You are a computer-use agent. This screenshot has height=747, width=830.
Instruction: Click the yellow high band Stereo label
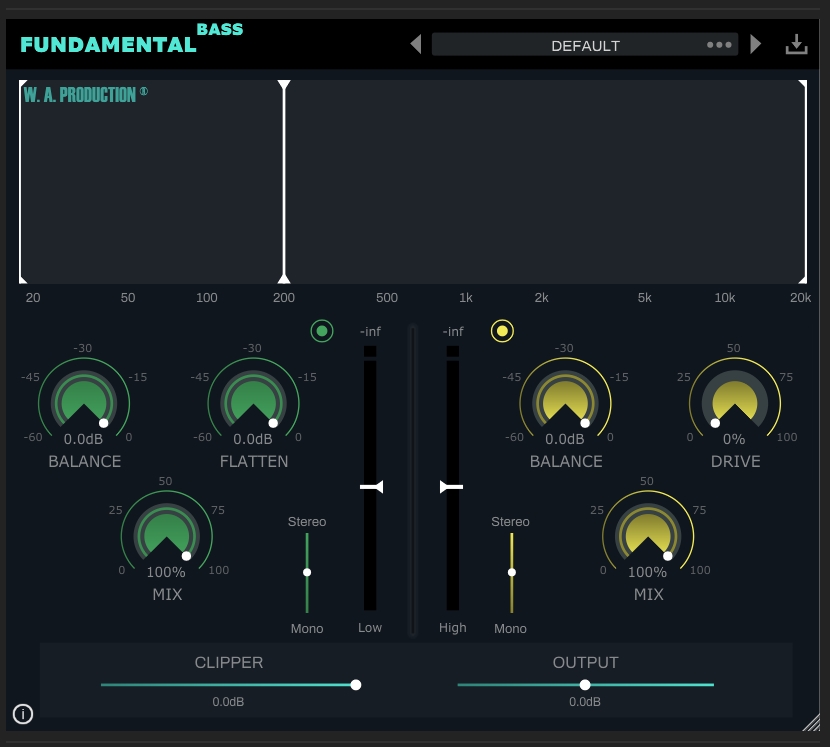pos(510,521)
